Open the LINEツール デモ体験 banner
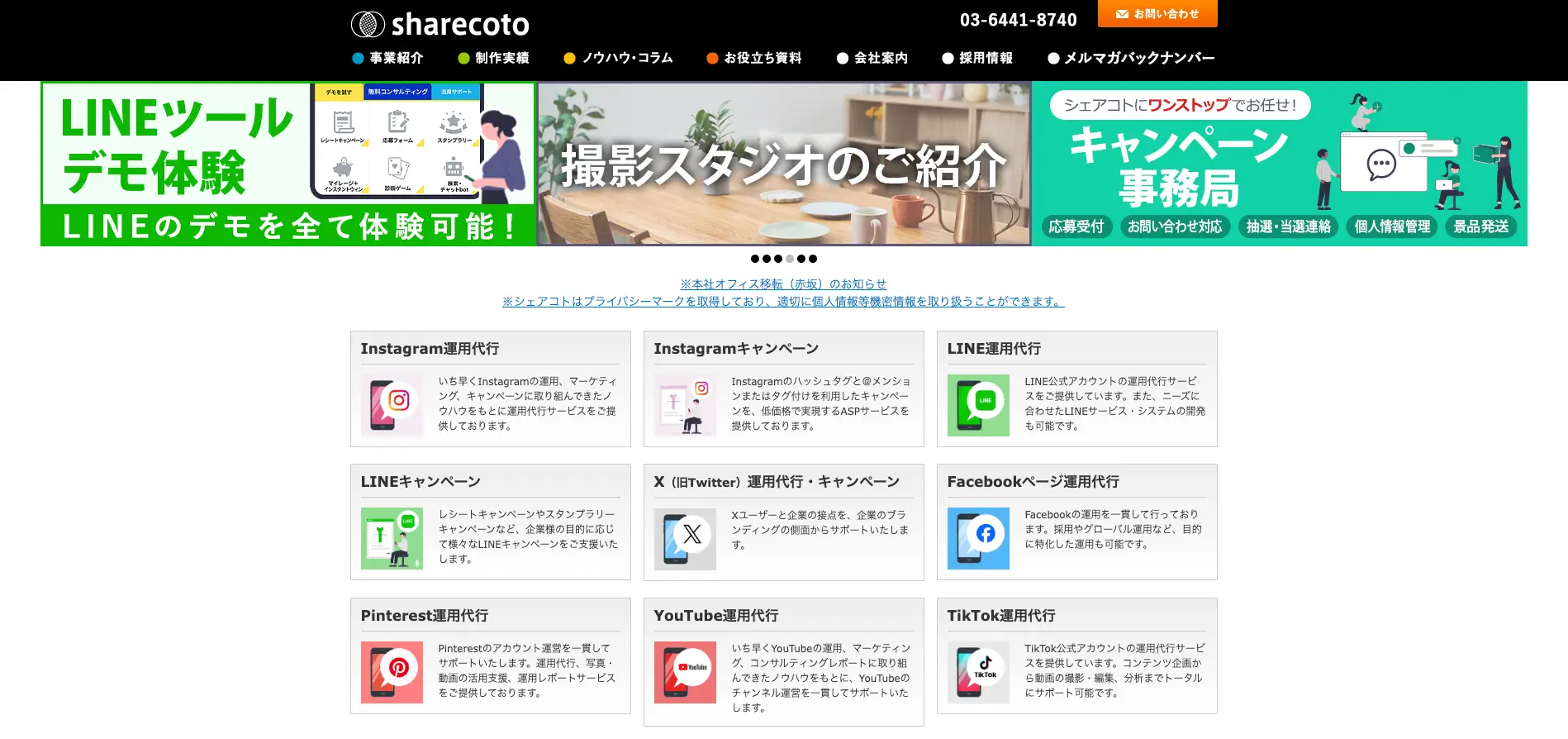The width and height of the screenshot is (1568, 739). [288, 164]
